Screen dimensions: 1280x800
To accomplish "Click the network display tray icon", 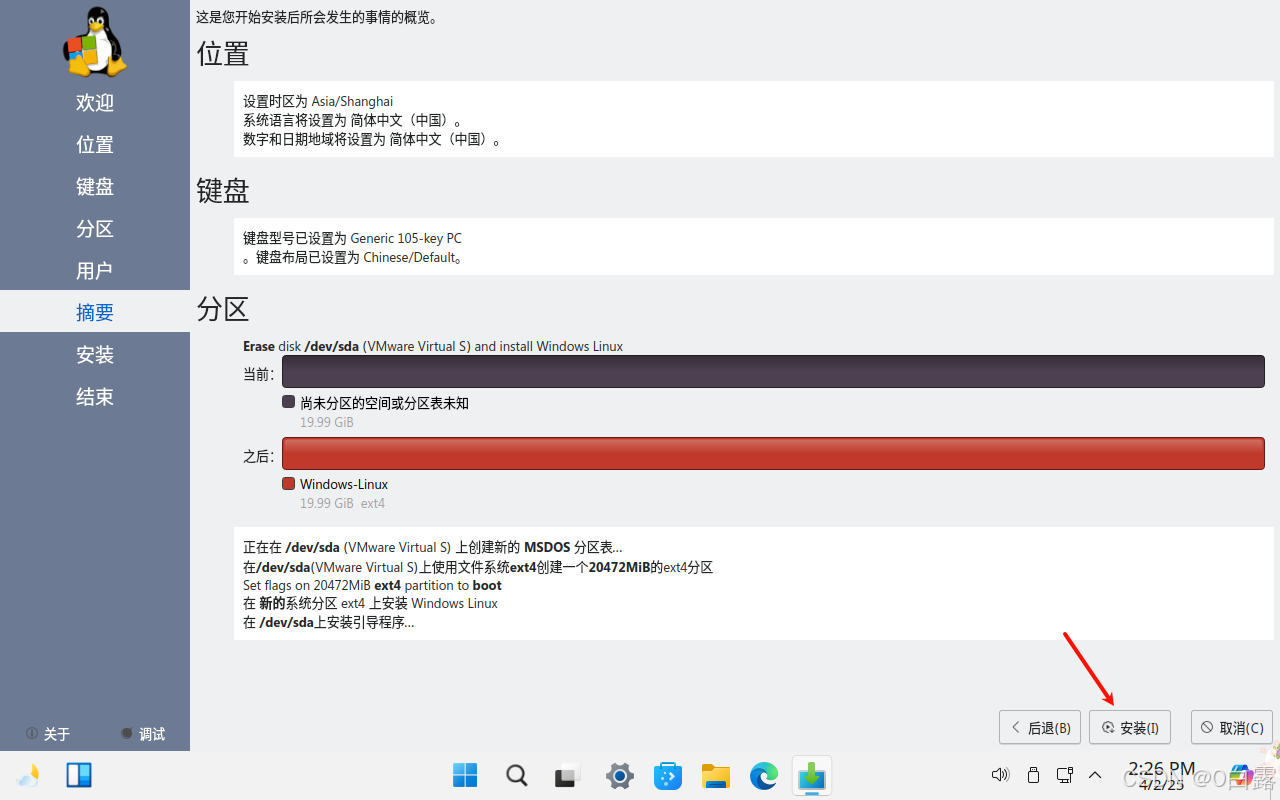I will 1065,775.
